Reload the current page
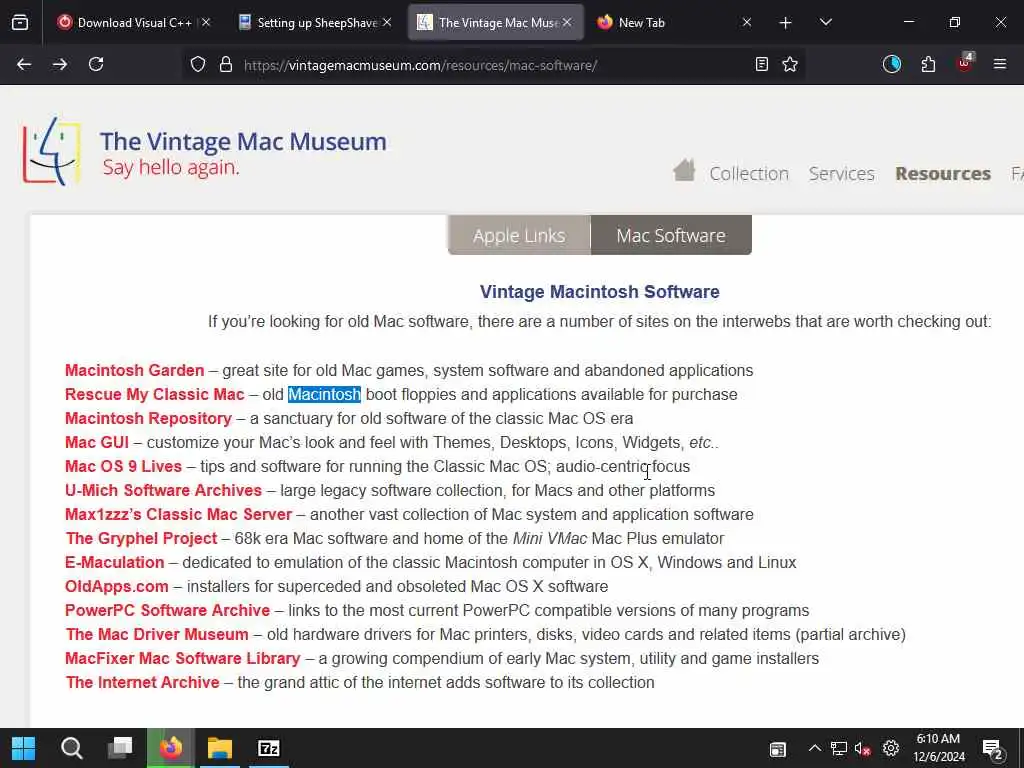This screenshot has height=768, width=1024. pos(96,64)
